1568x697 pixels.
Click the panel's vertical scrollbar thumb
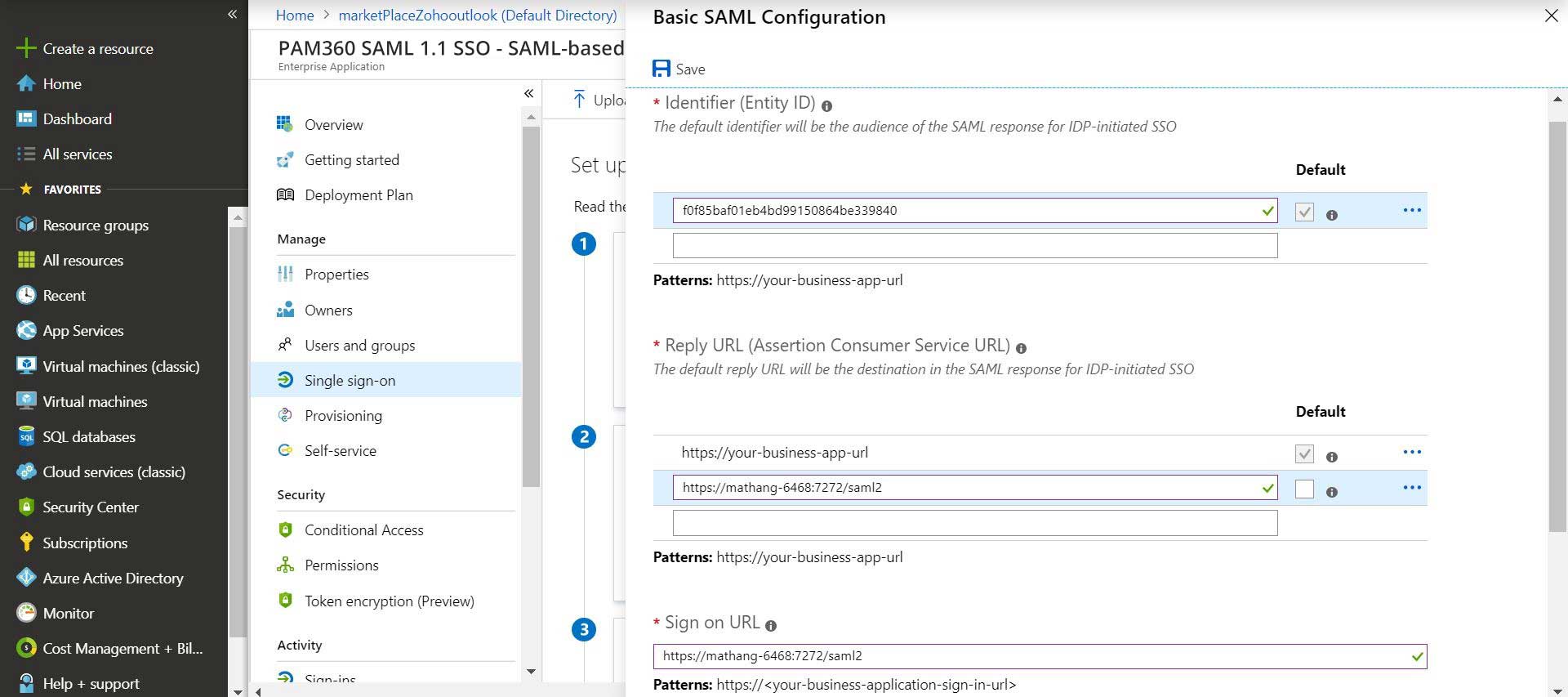[1557, 327]
